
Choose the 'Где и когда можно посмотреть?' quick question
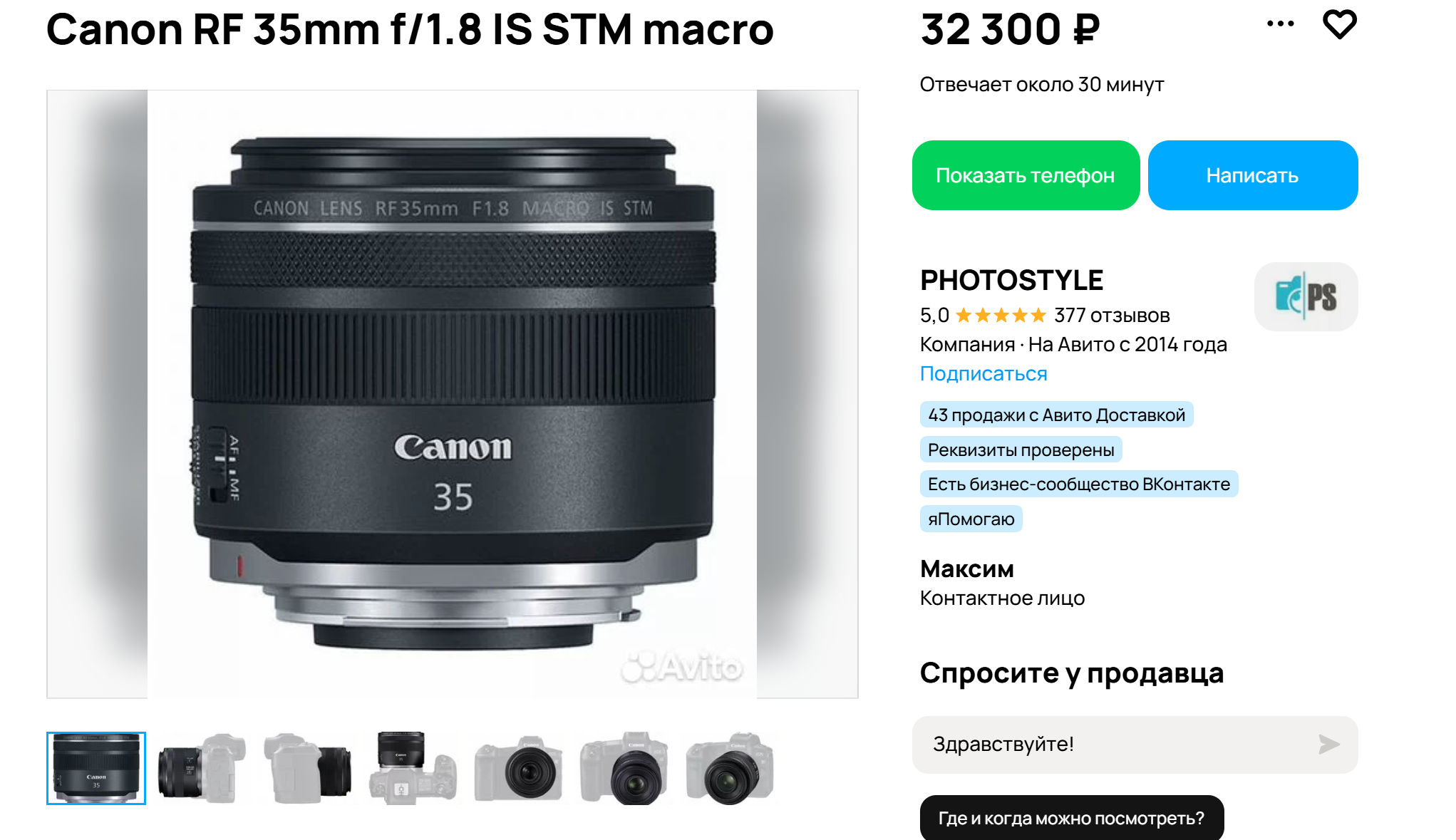coord(1071,818)
